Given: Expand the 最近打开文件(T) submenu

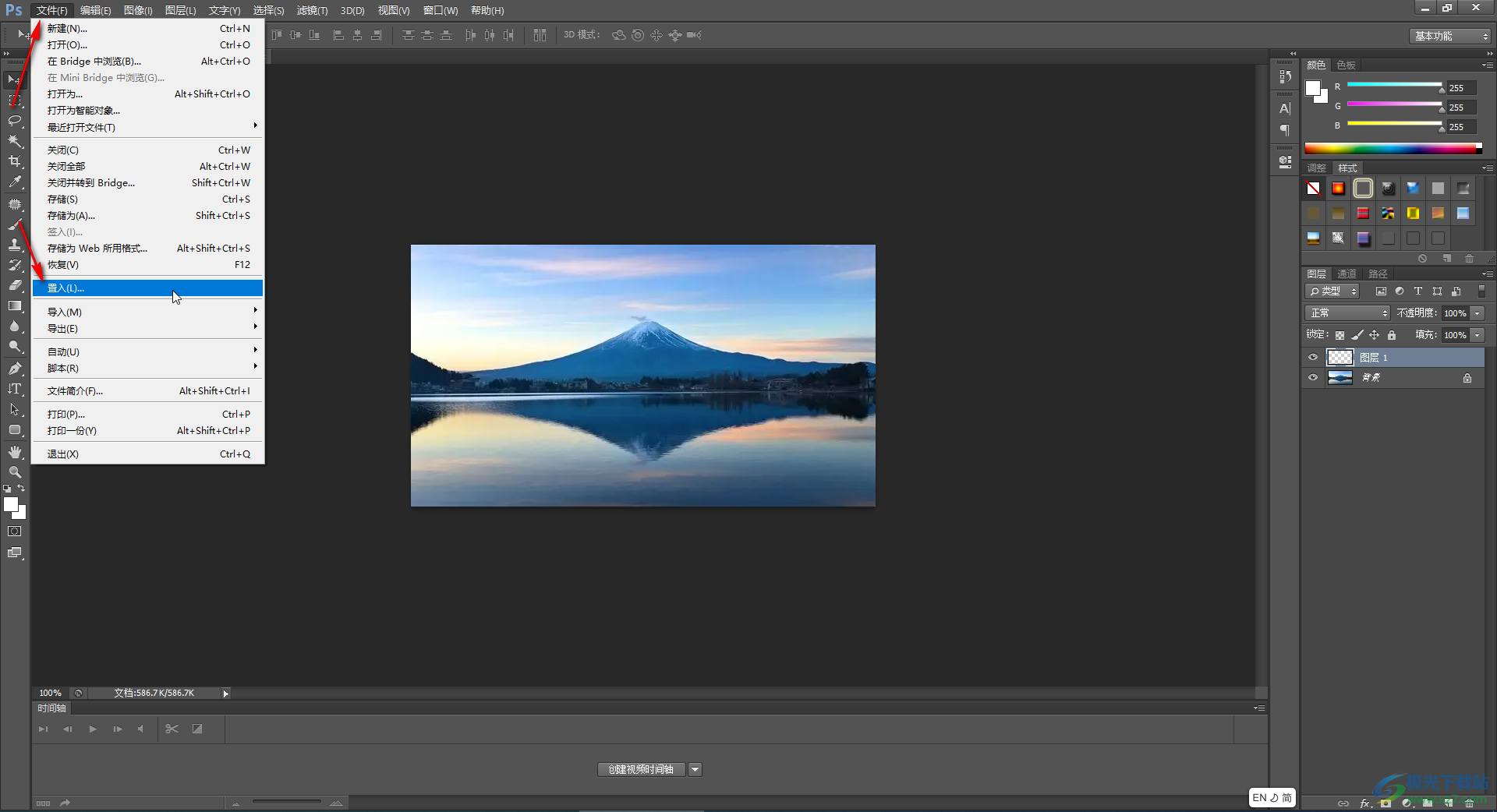Looking at the screenshot, I should tap(148, 127).
